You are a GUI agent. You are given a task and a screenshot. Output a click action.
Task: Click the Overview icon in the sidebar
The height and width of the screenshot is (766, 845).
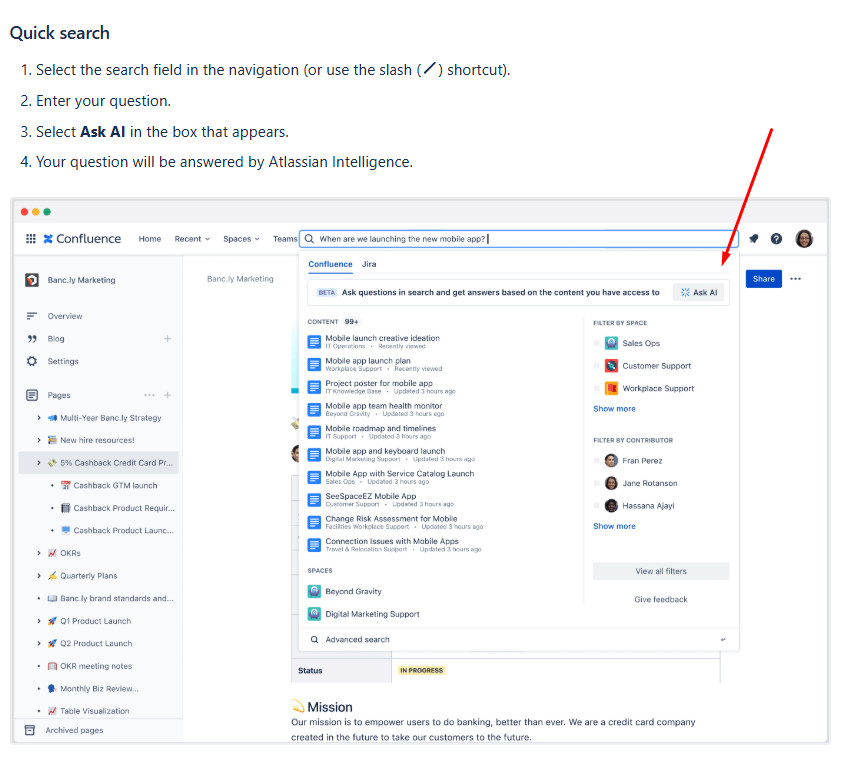(x=32, y=316)
